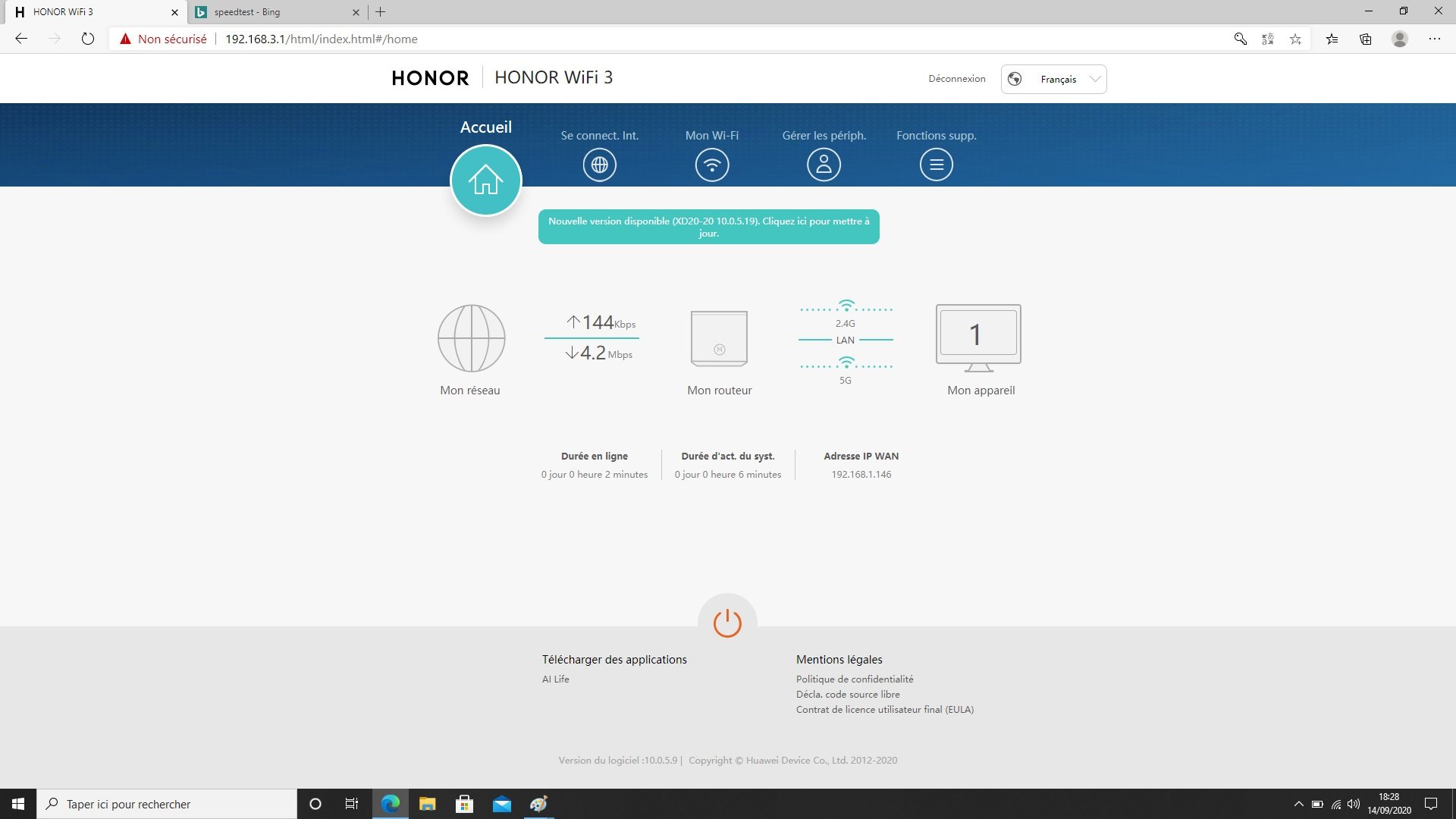Open browser settings ellipsis menu
1456x819 pixels.
[x=1435, y=39]
